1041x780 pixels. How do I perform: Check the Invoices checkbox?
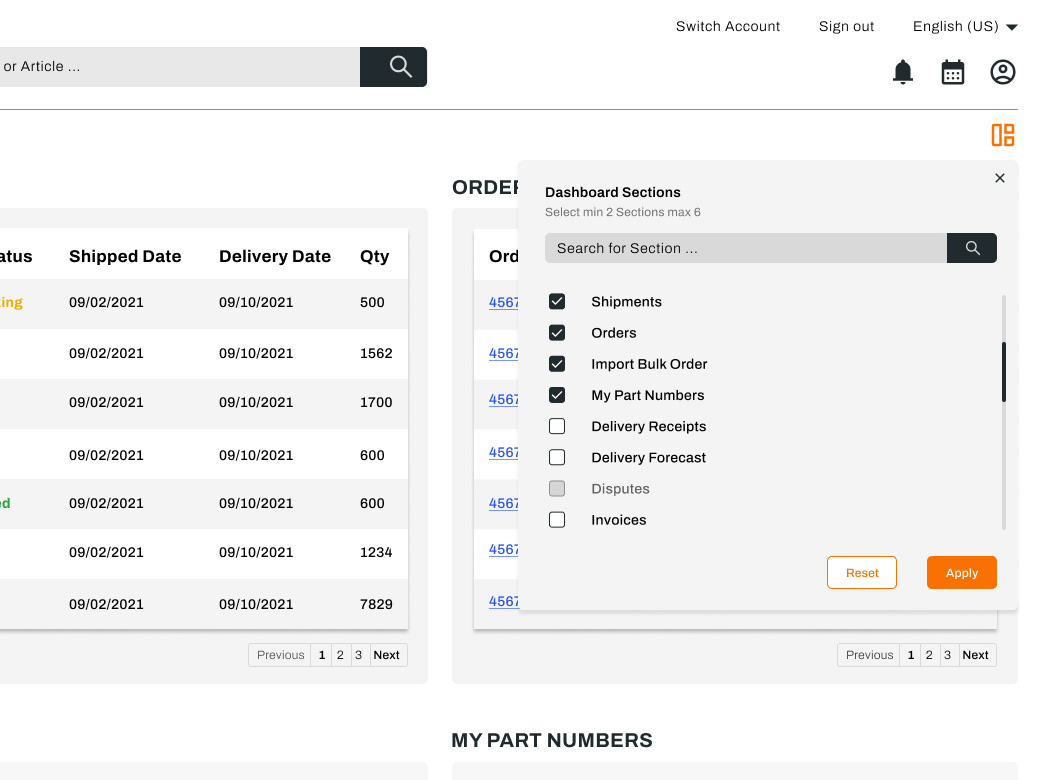click(557, 520)
